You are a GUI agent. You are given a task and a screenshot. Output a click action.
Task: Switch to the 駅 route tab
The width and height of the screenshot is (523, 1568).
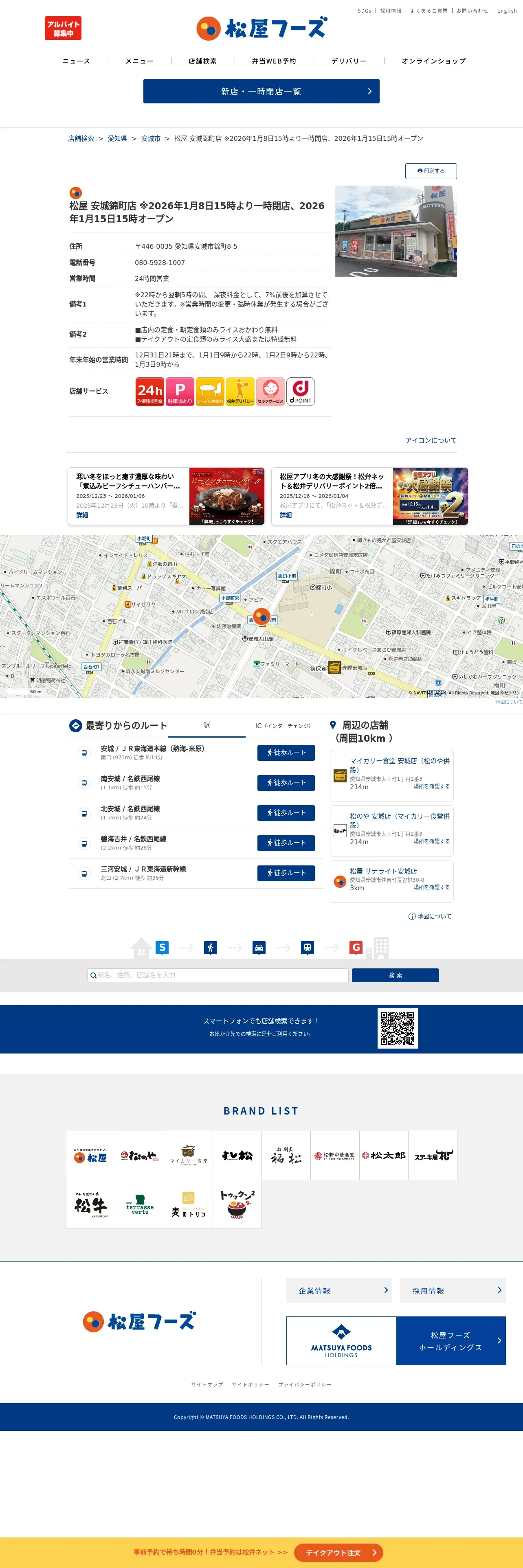207,725
